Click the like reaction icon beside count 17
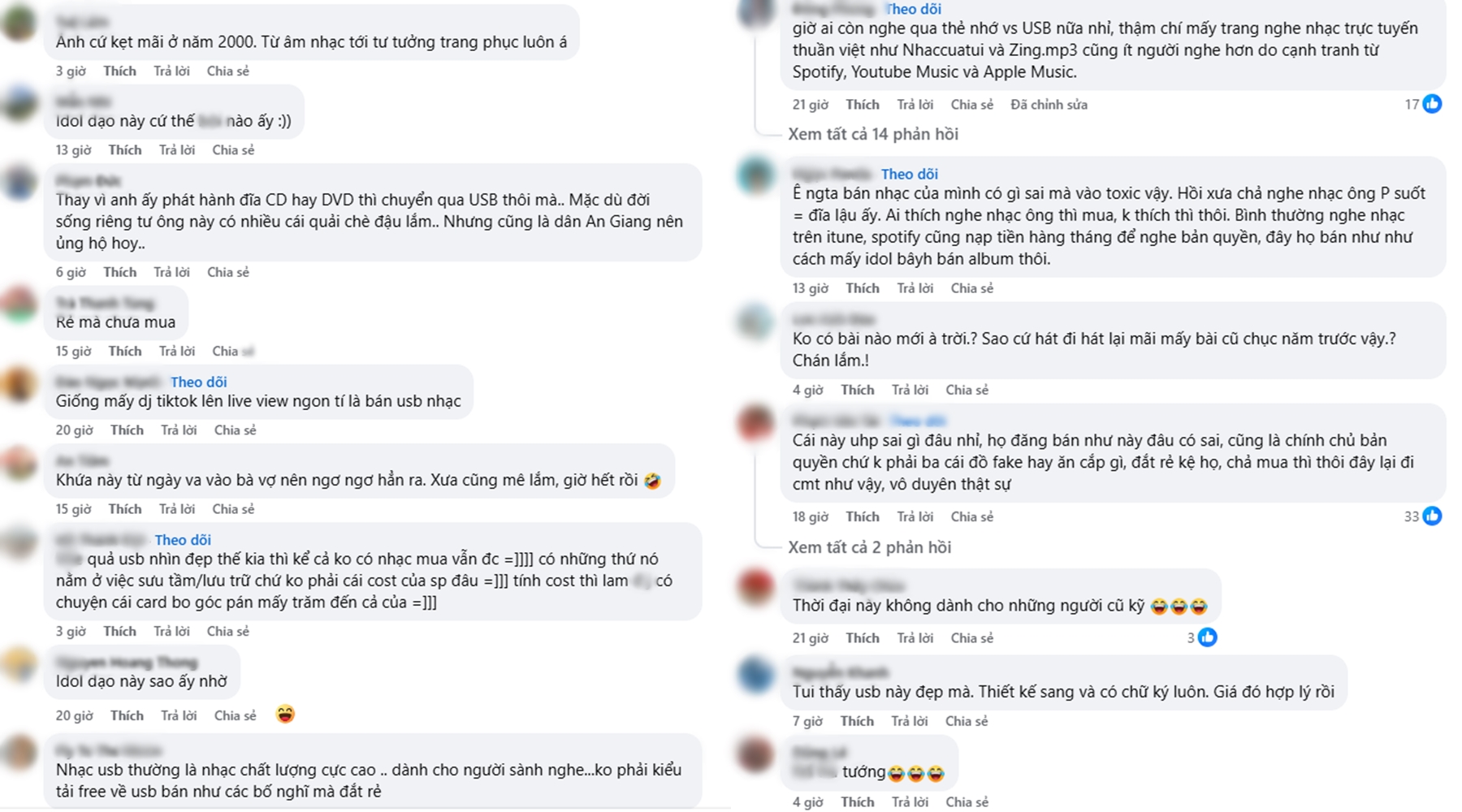Screen dimensions: 1462x812 click(x=1432, y=104)
